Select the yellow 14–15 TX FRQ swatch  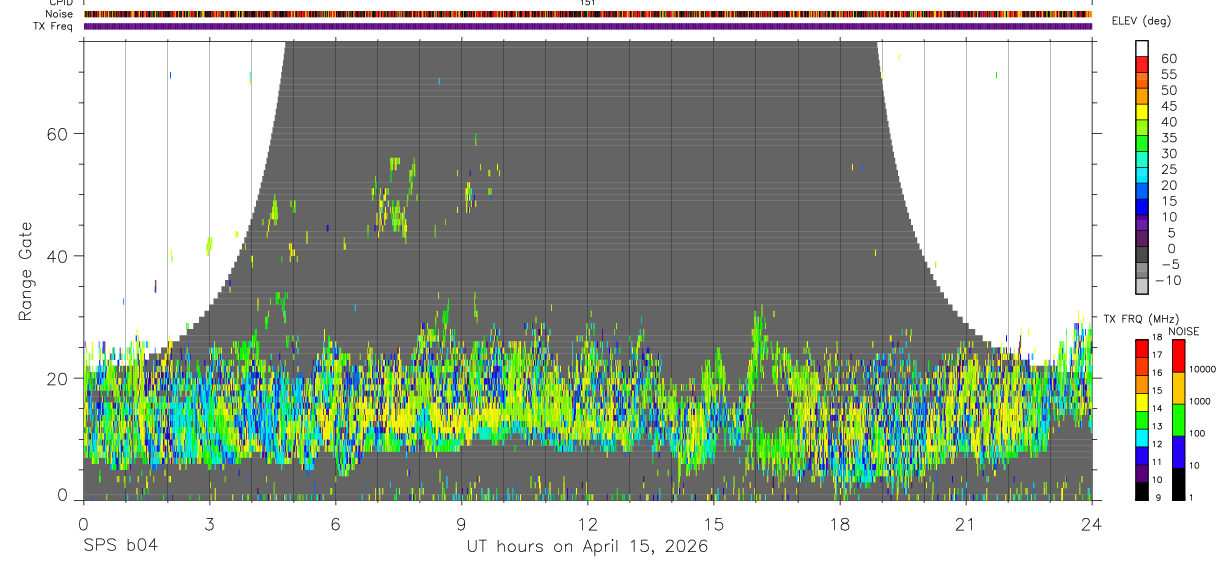coord(1142,401)
